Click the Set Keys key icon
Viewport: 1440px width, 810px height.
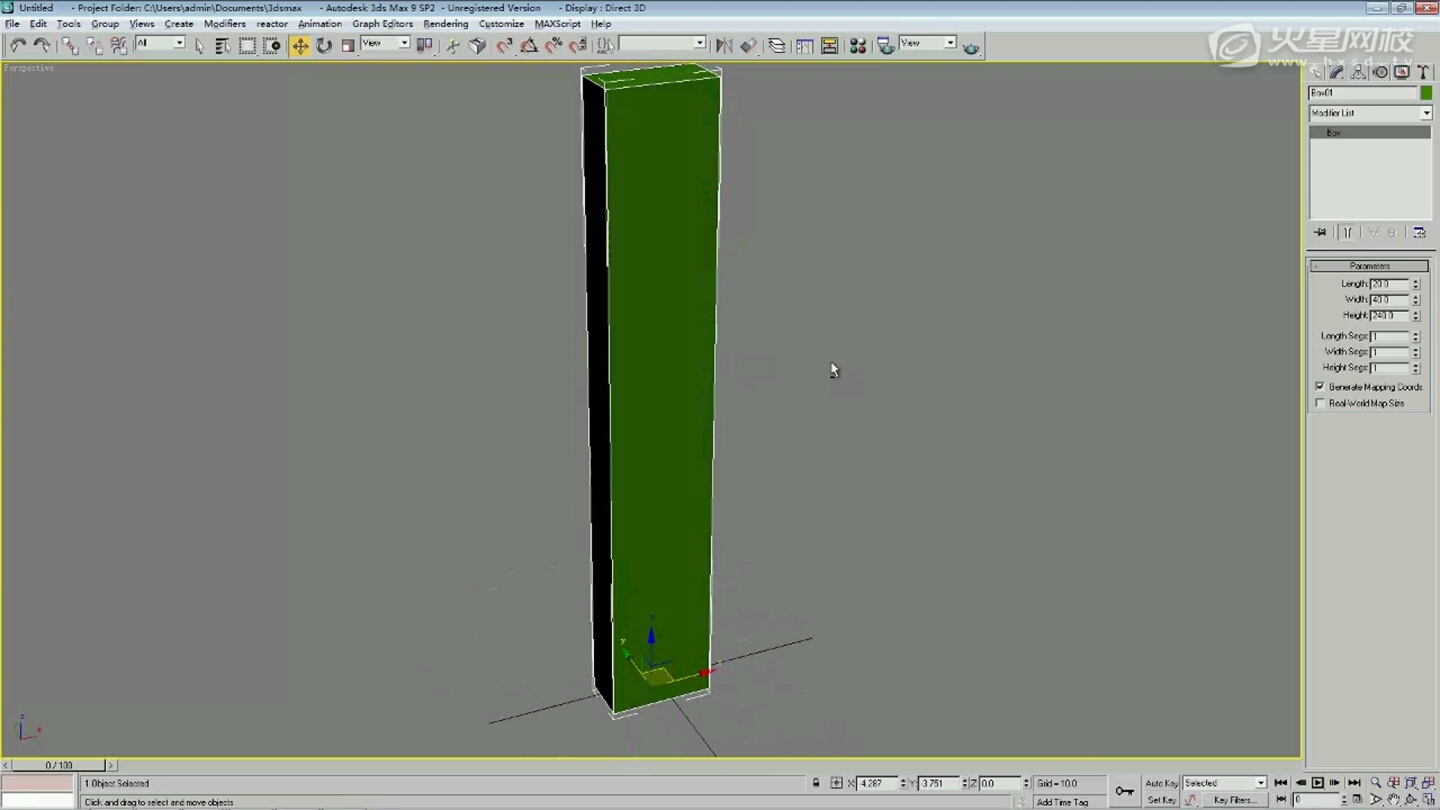tap(1124, 791)
